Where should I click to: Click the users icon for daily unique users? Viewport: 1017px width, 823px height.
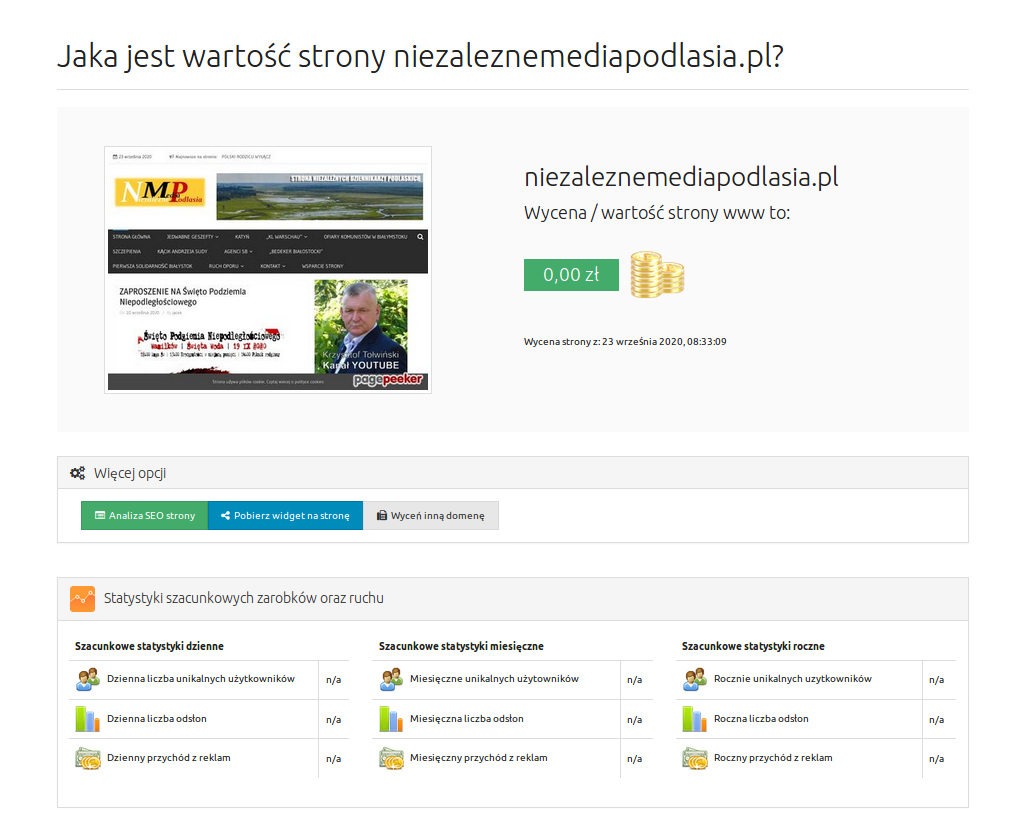pyautogui.click(x=88, y=680)
